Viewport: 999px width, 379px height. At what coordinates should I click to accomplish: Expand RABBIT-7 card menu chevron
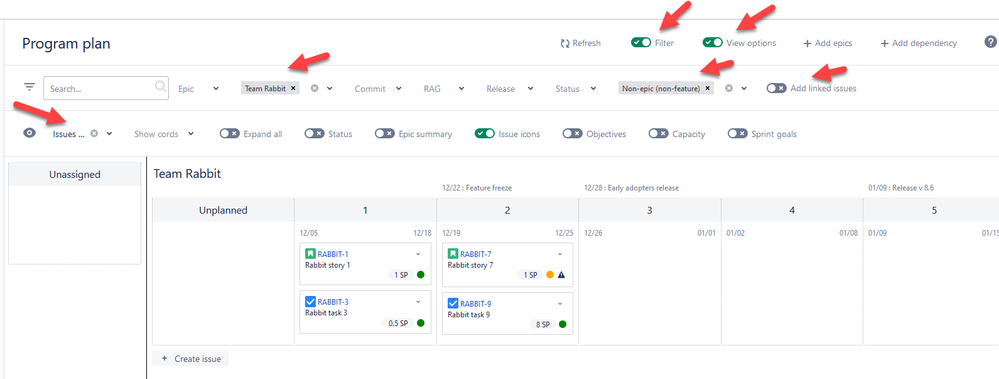(560, 254)
